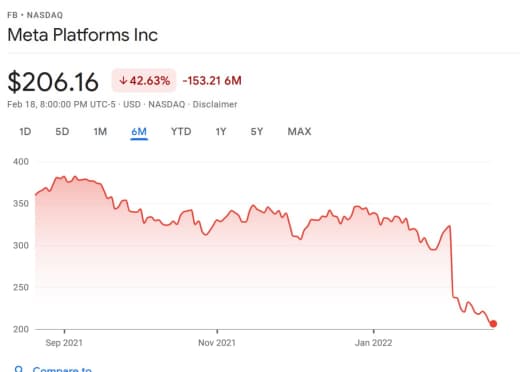Show the 5Y price history

coord(257,132)
